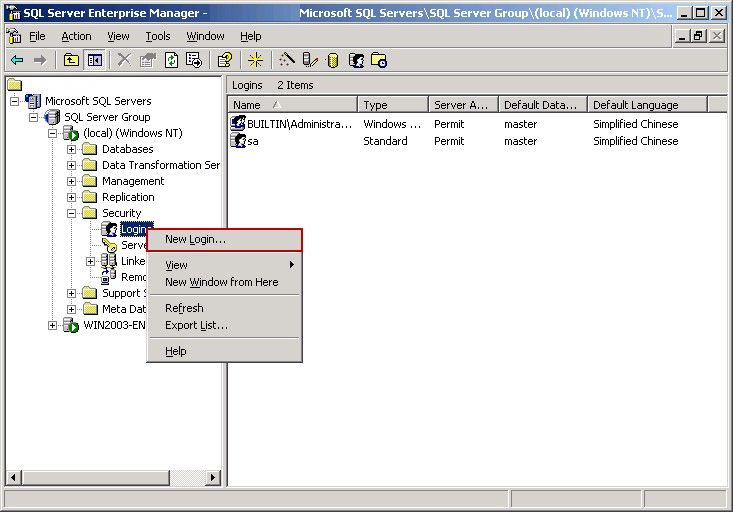Expand the Databases folder

(x=71, y=149)
